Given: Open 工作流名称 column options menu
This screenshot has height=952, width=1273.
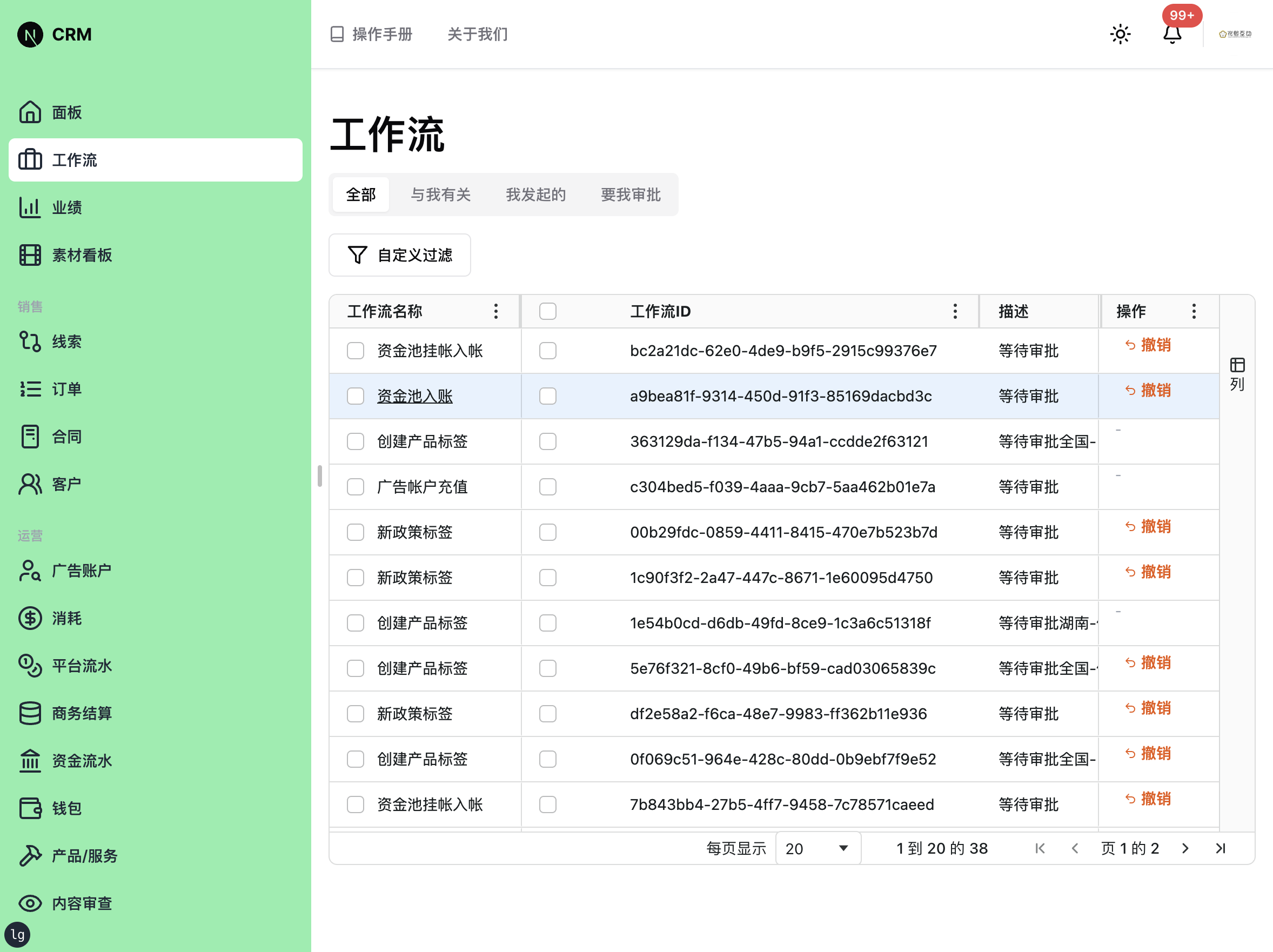Looking at the screenshot, I should tap(495, 311).
